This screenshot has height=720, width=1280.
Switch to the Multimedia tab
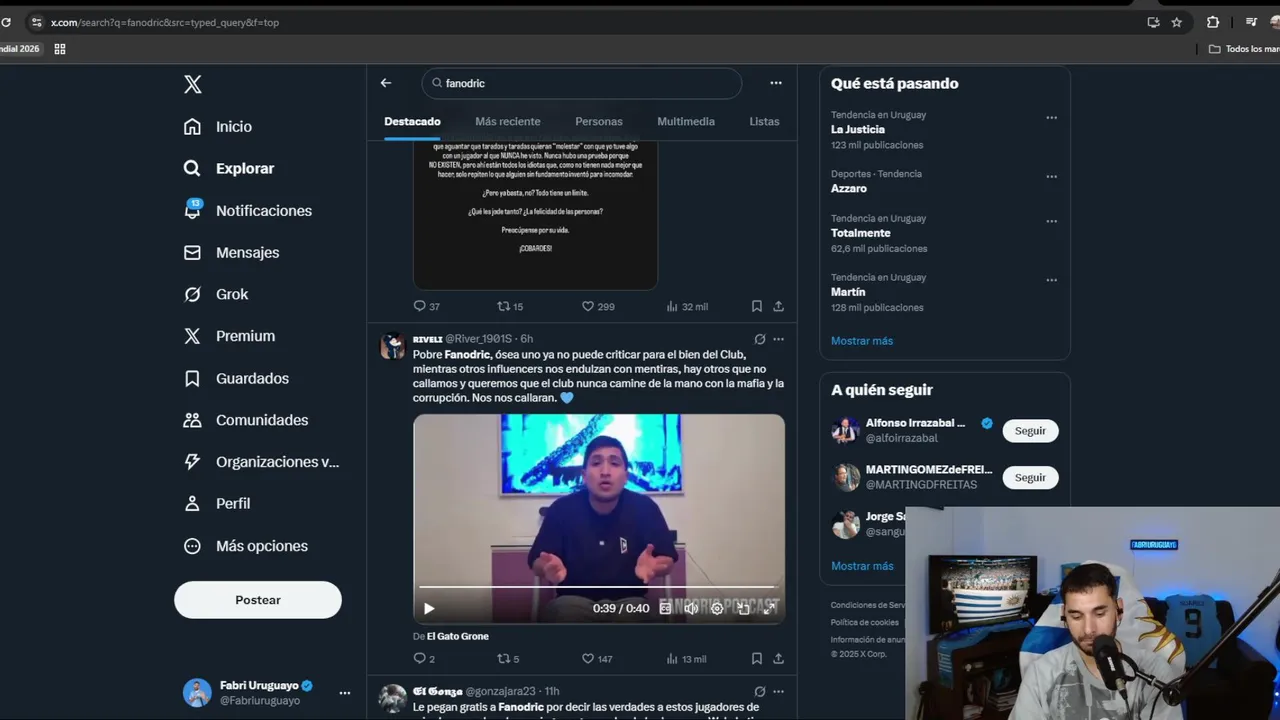(686, 122)
